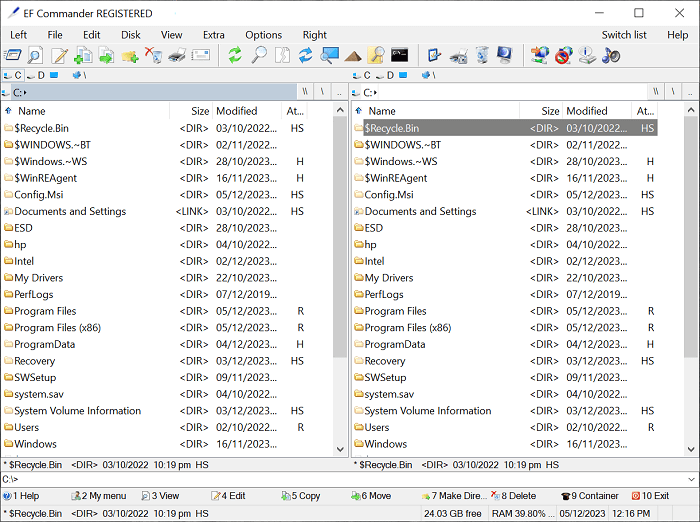Viewport: 700px width, 522px height.
Task: Click the printer icon in toolbar
Action: 177,55
